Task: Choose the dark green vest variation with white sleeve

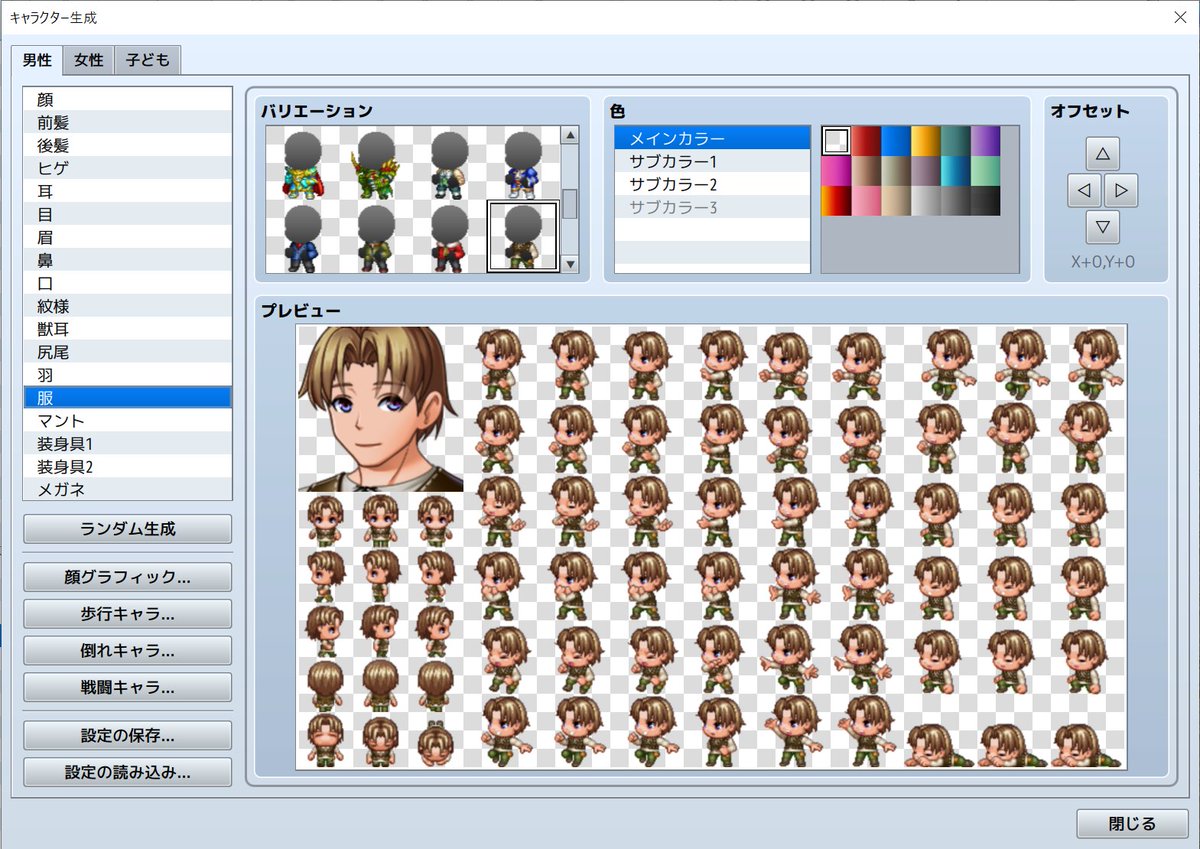Action: click(x=449, y=164)
